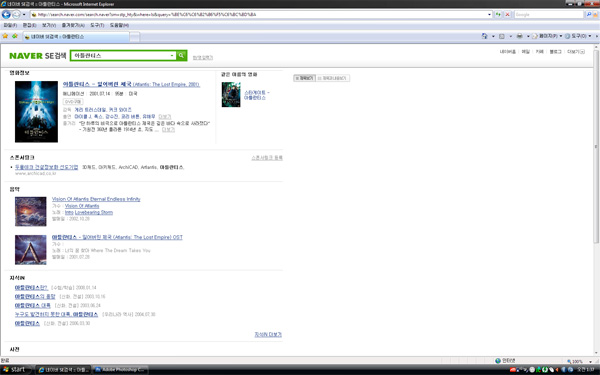Click the Add to Favorites star-plus icon
Viewport: 600px width, 375px height.
15,36
